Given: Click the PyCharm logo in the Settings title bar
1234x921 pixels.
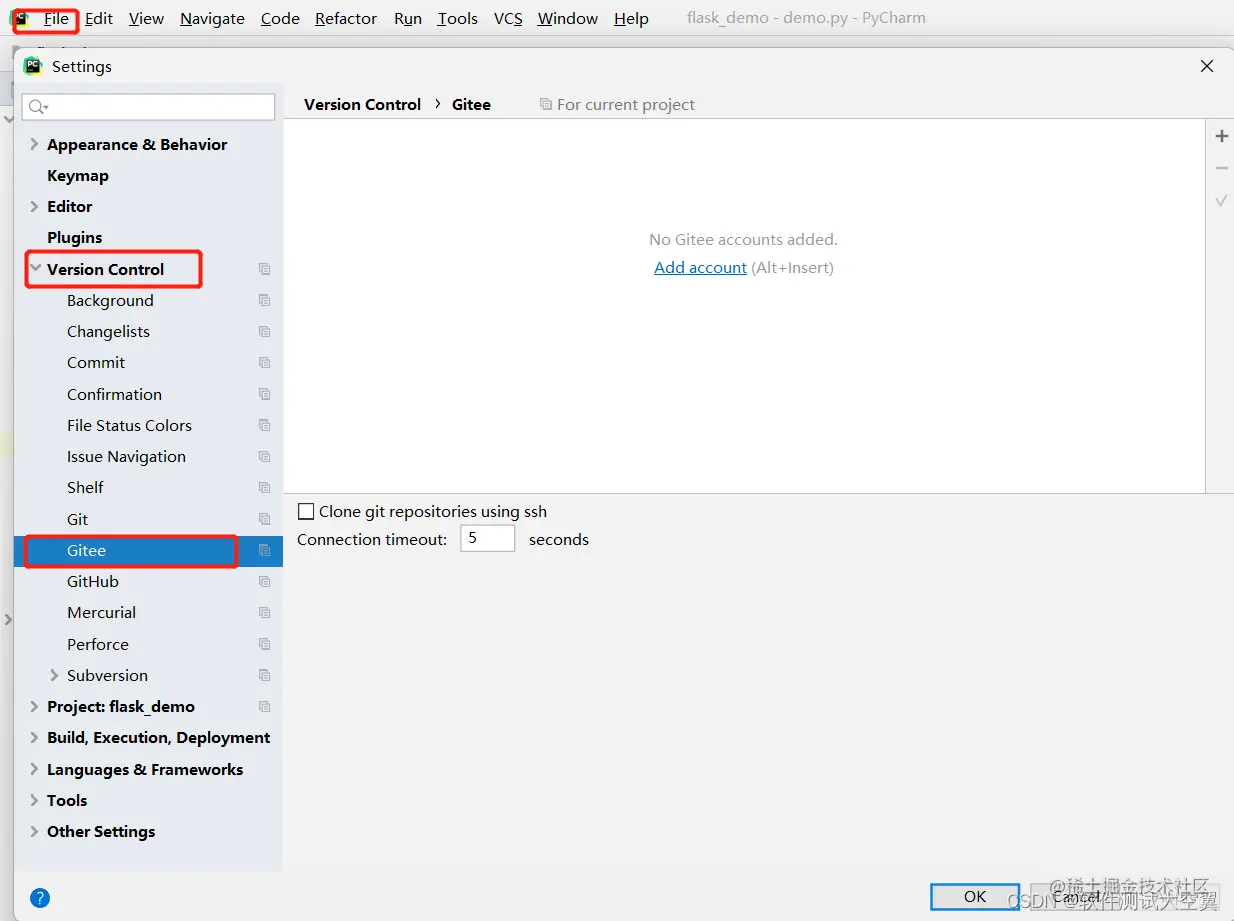Looking at the screenshot, I should 33,66.
